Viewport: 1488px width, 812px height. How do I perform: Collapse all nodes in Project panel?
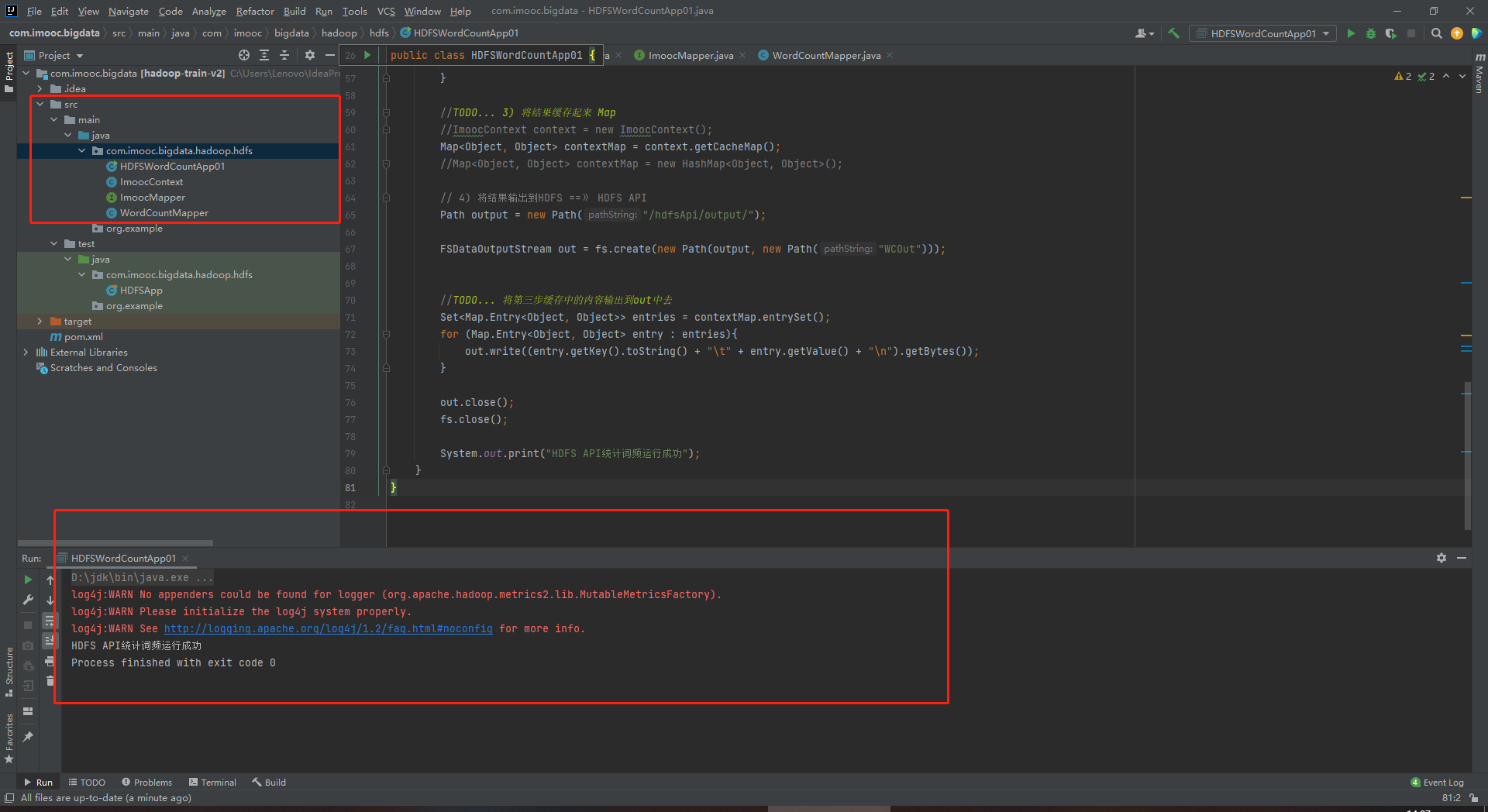[284, 55]
